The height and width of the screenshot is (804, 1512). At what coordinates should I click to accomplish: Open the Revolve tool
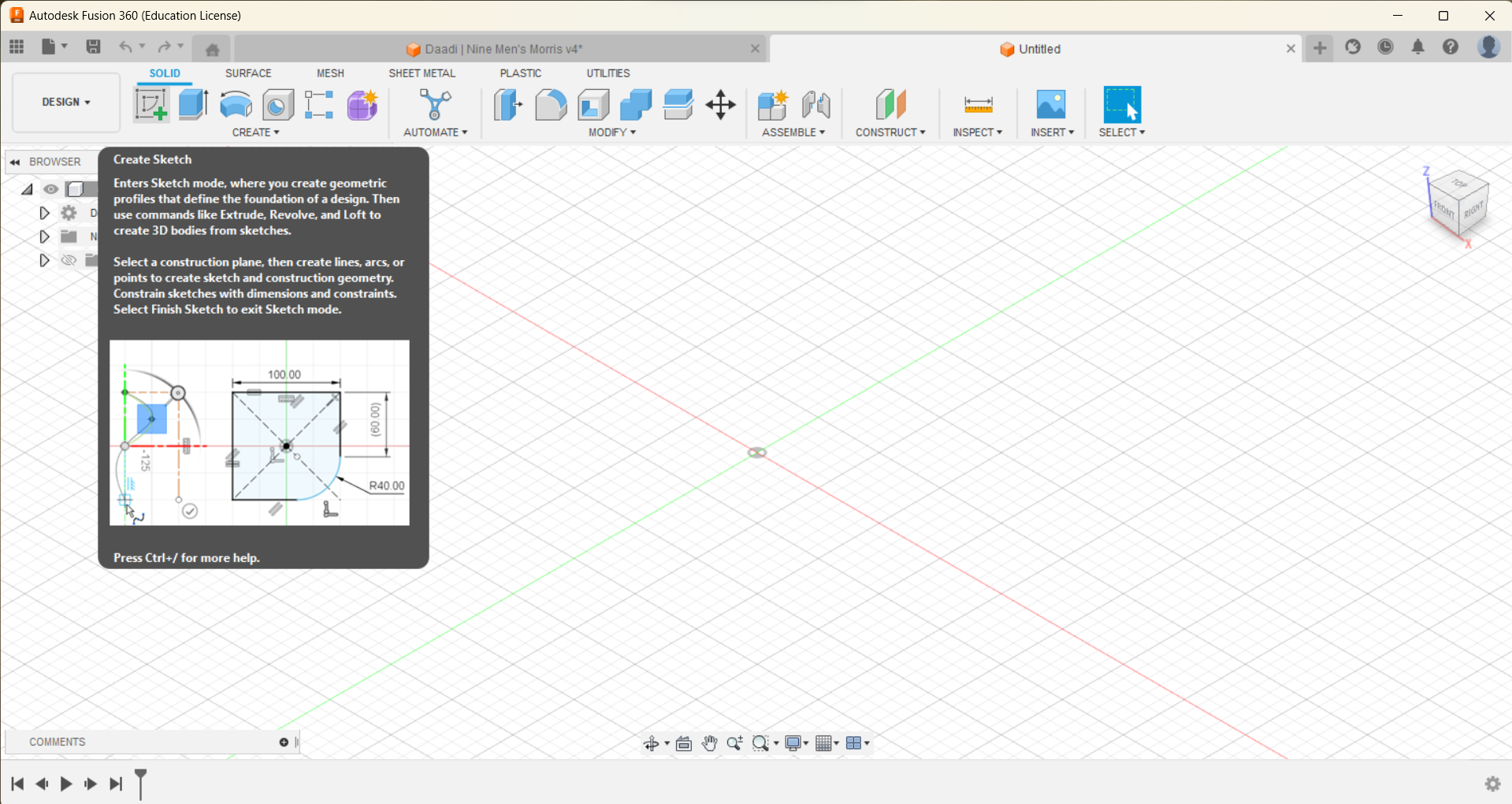pos(235,105)
